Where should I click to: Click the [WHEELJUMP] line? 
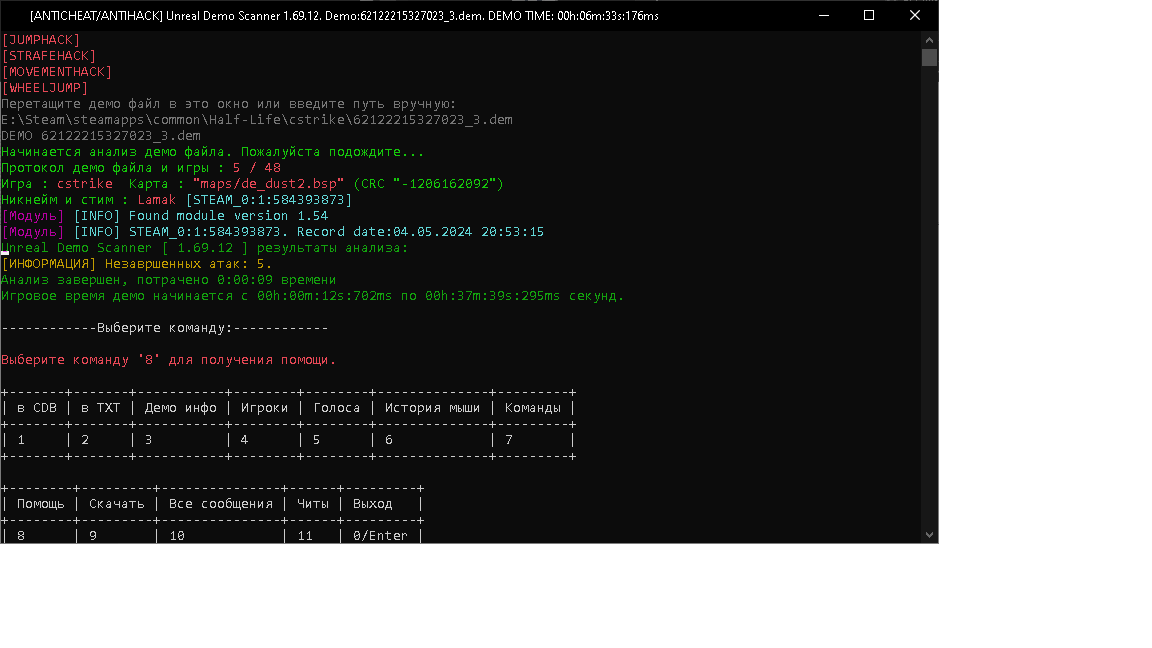(45, 88)
